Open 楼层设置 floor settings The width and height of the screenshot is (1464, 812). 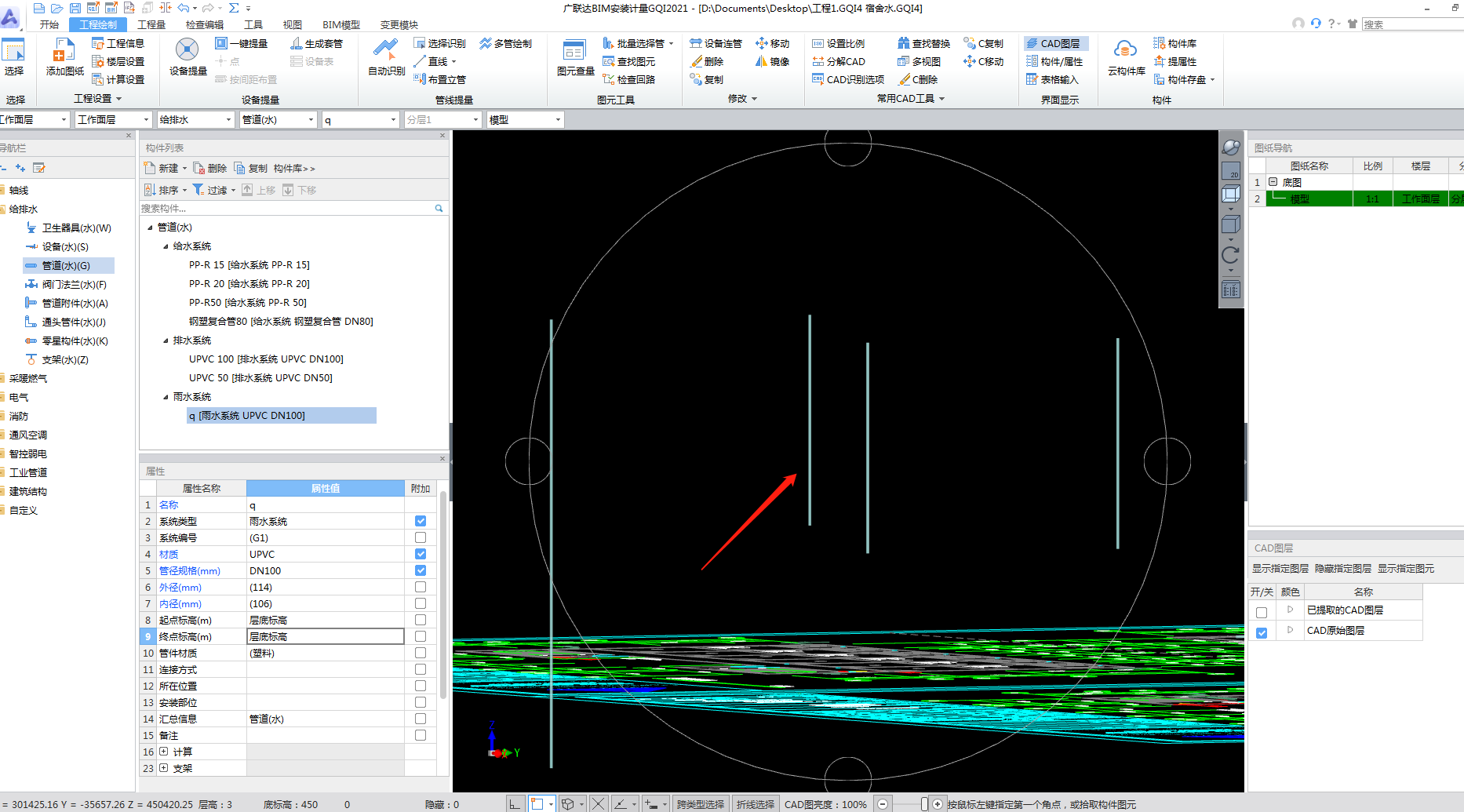tap(118, 61)
